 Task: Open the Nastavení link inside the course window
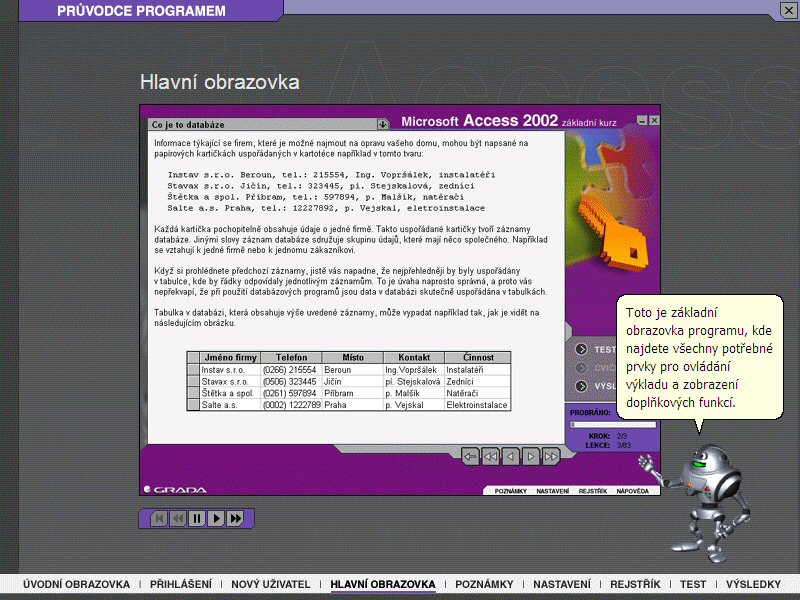coord(553,491)
